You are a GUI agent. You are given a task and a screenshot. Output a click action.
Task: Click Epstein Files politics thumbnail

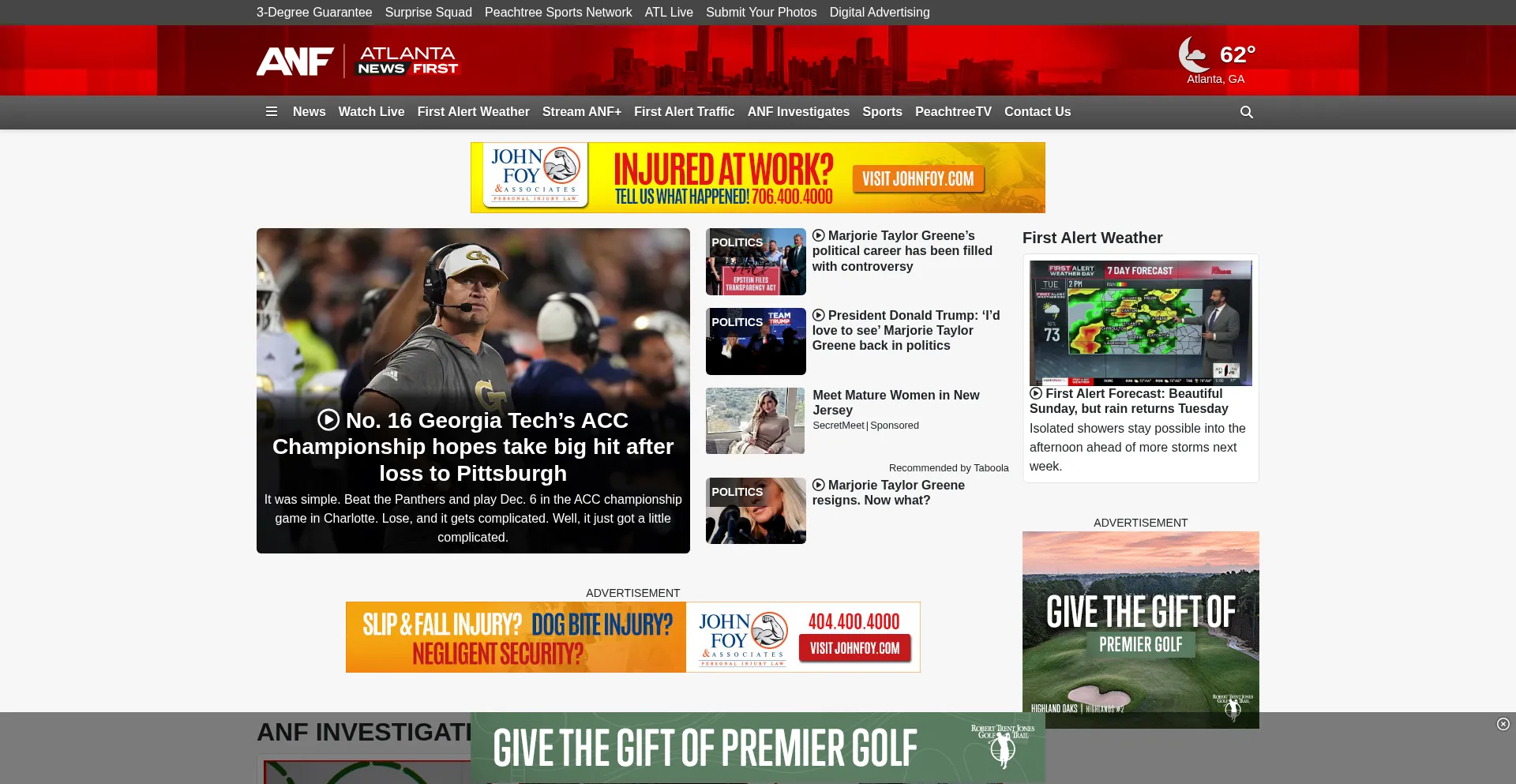[x=756, y=262]
